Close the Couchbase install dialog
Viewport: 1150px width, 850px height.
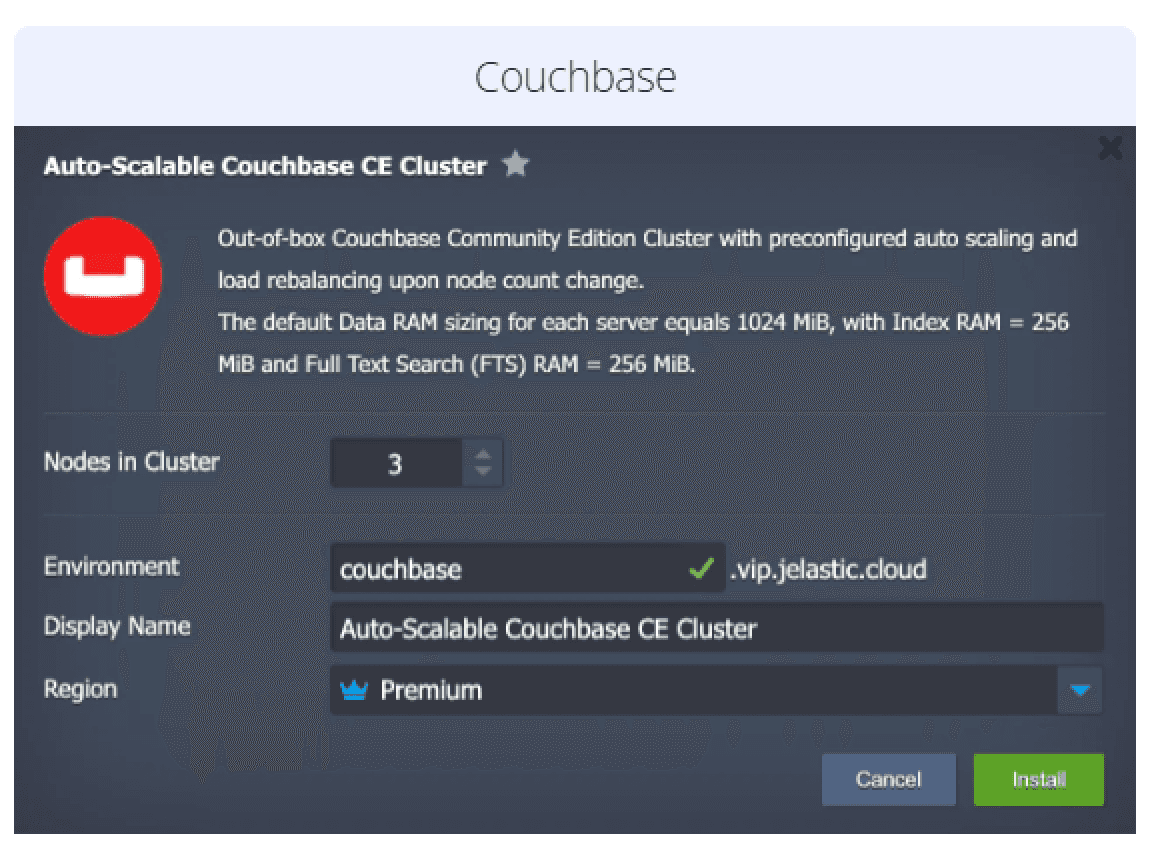click(1110, 149)
